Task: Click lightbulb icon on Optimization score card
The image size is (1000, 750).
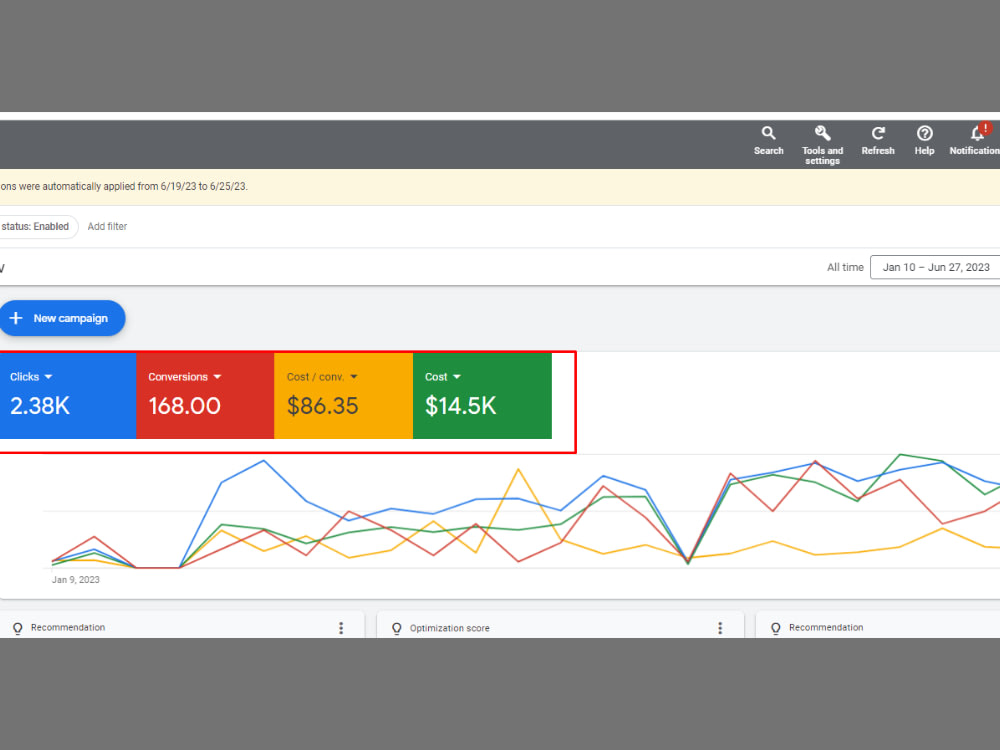Action: point(397,628)
